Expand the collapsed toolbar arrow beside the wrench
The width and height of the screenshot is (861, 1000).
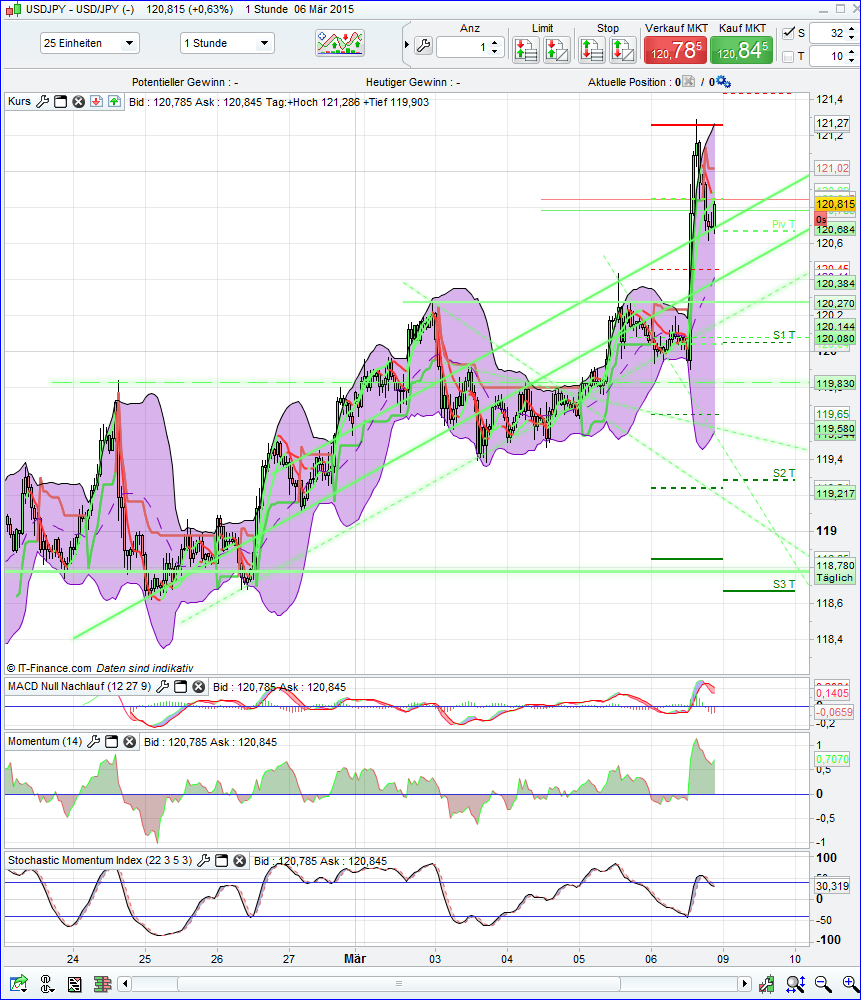point(408,45)
